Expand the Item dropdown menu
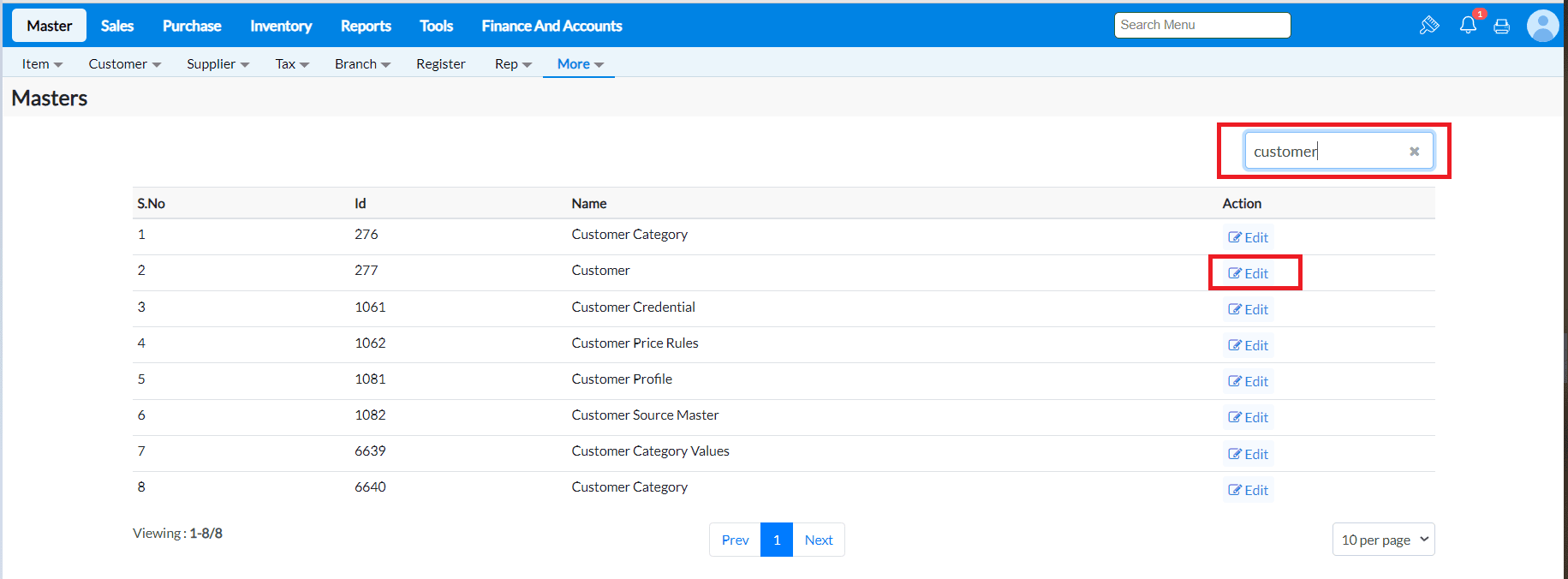 (x=42, y=64)
